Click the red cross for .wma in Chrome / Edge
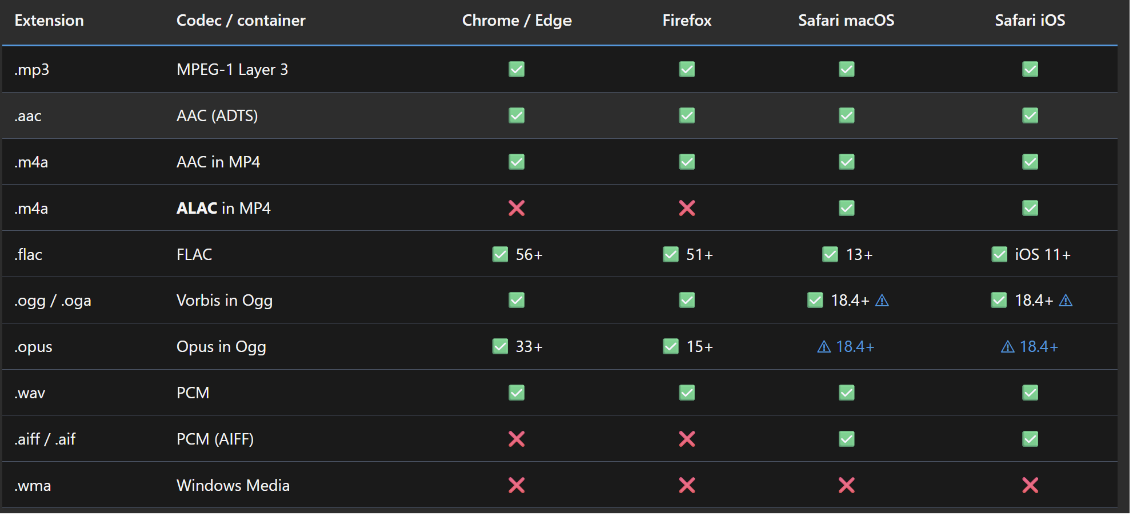Viewport: 1130px width, 514px height. 516,485
